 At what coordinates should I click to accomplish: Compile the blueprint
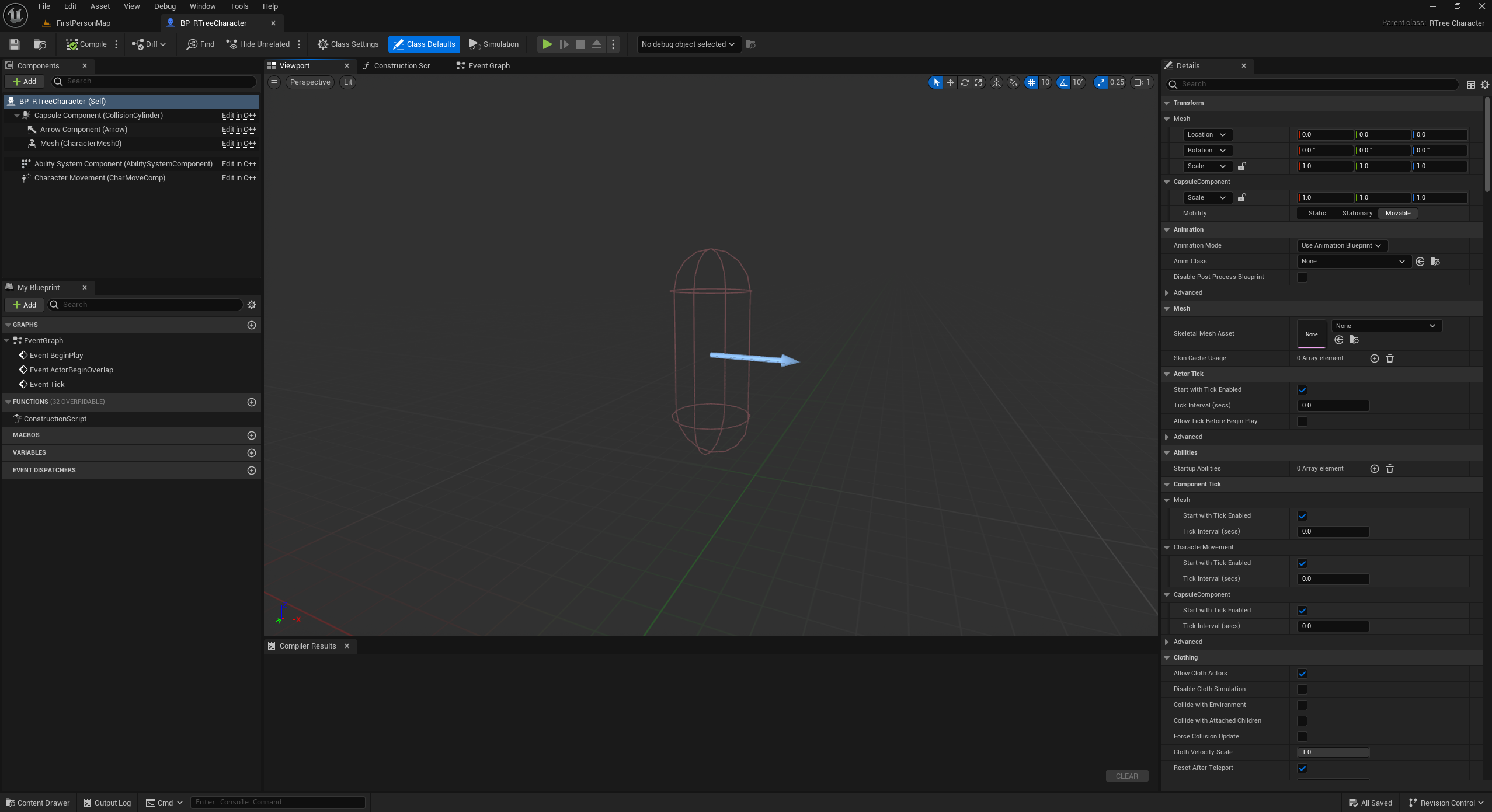coord(86,44)
